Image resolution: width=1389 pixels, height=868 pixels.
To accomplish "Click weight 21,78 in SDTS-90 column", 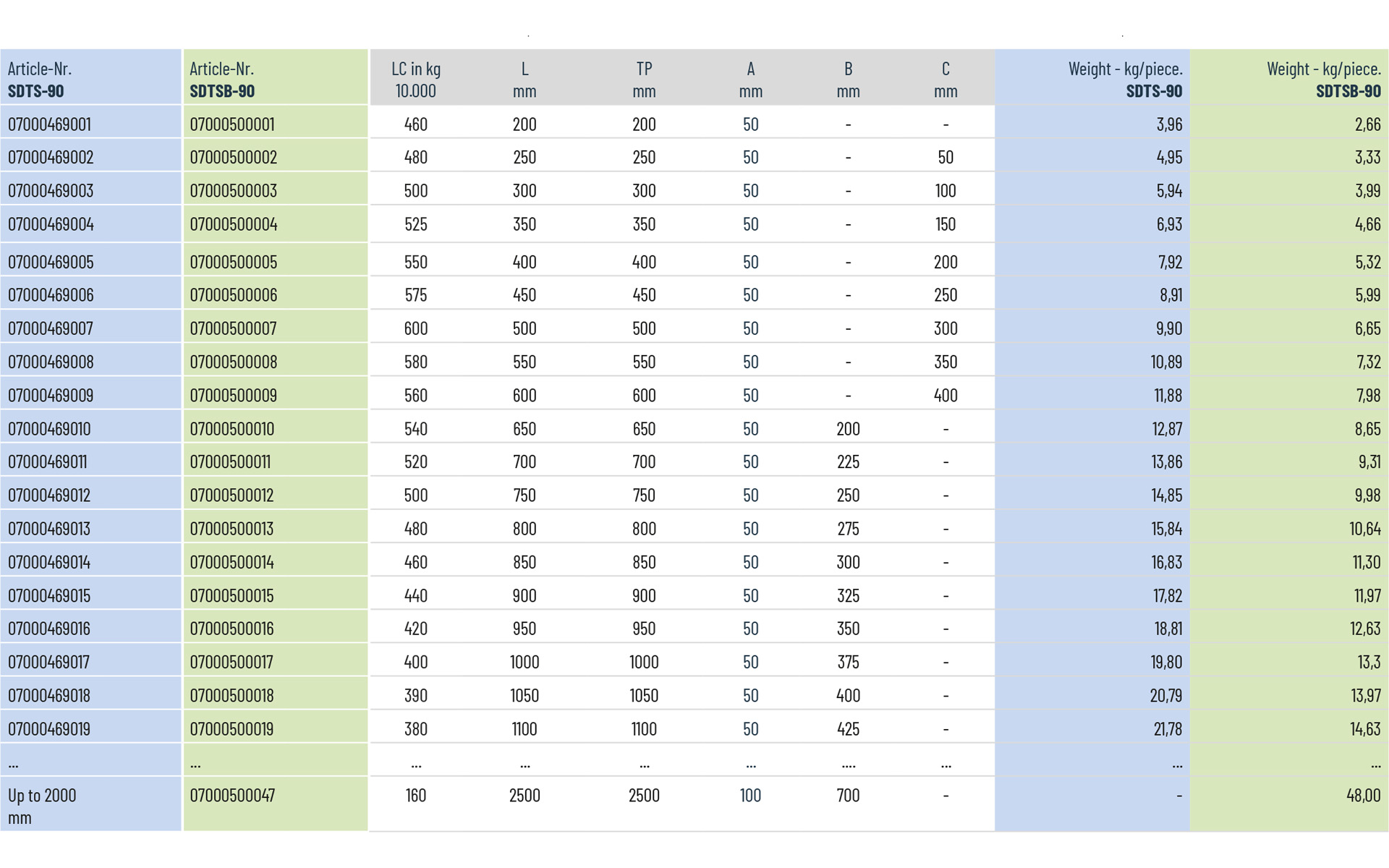I will coord(1168,729).
